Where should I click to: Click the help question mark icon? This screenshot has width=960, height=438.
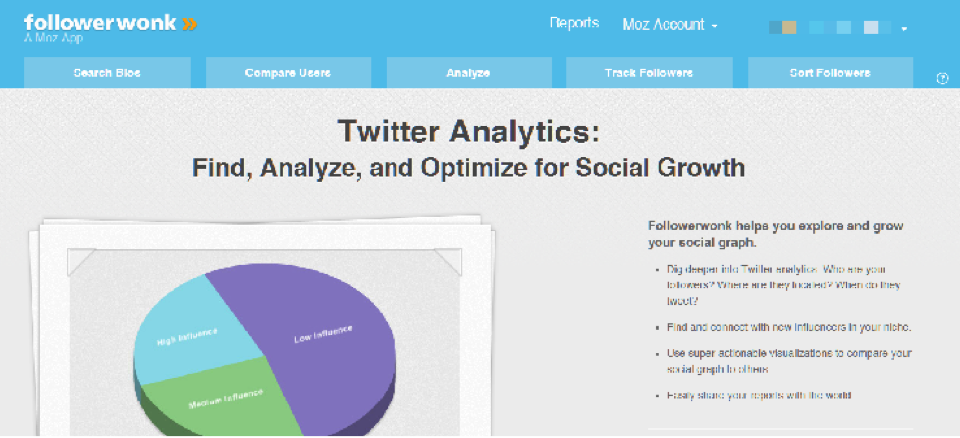point(942,79)
